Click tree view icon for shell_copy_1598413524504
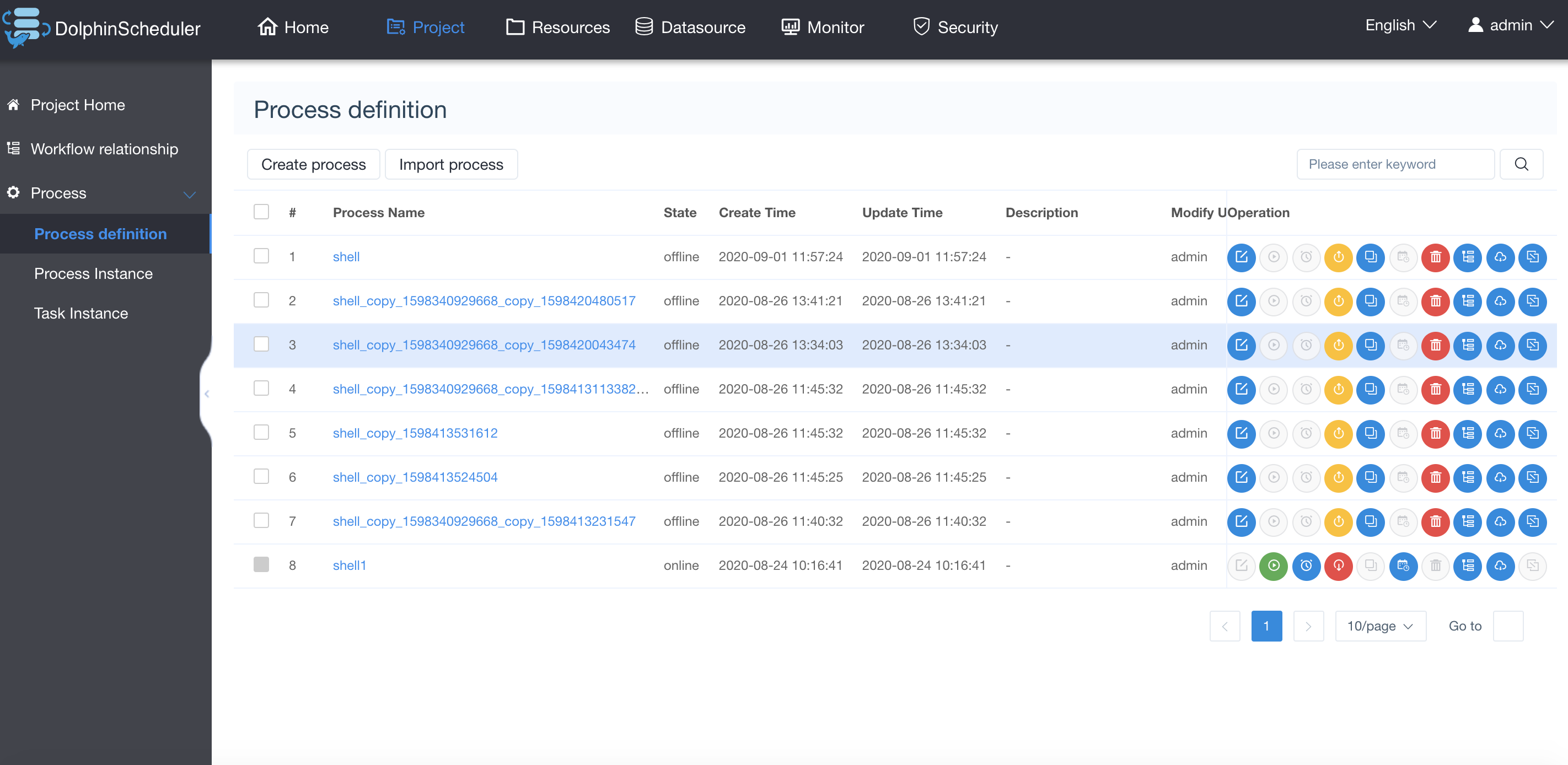The height and width of the screenshot is (765, 1568). click(x=1468, y=477)
